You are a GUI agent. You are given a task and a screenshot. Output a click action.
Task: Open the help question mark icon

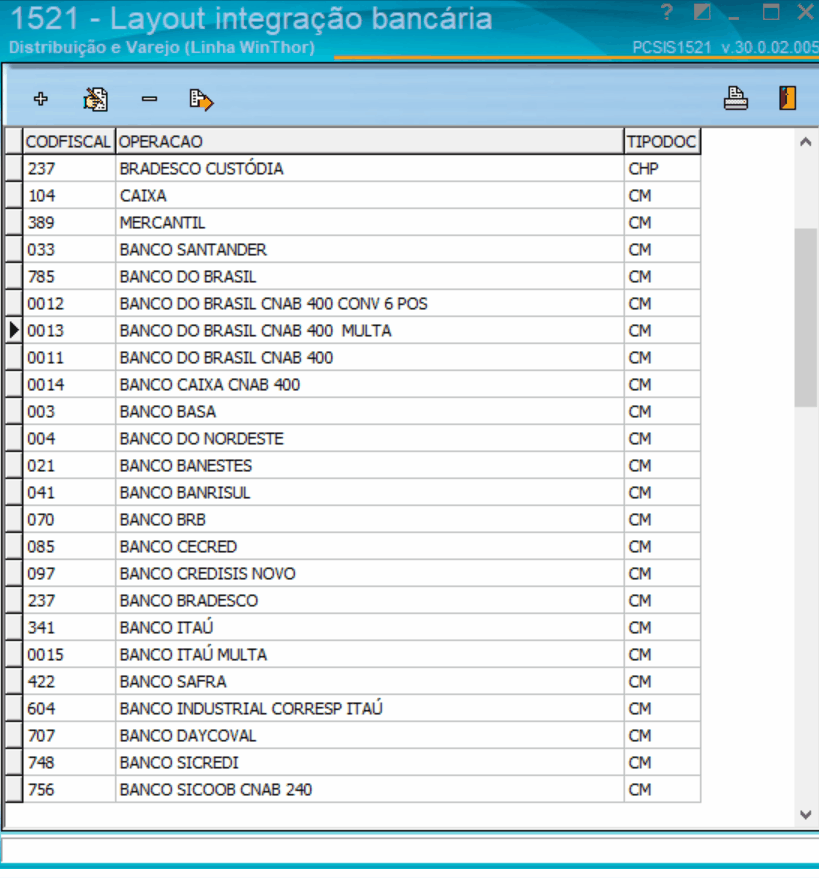click(x=666, y=12)
